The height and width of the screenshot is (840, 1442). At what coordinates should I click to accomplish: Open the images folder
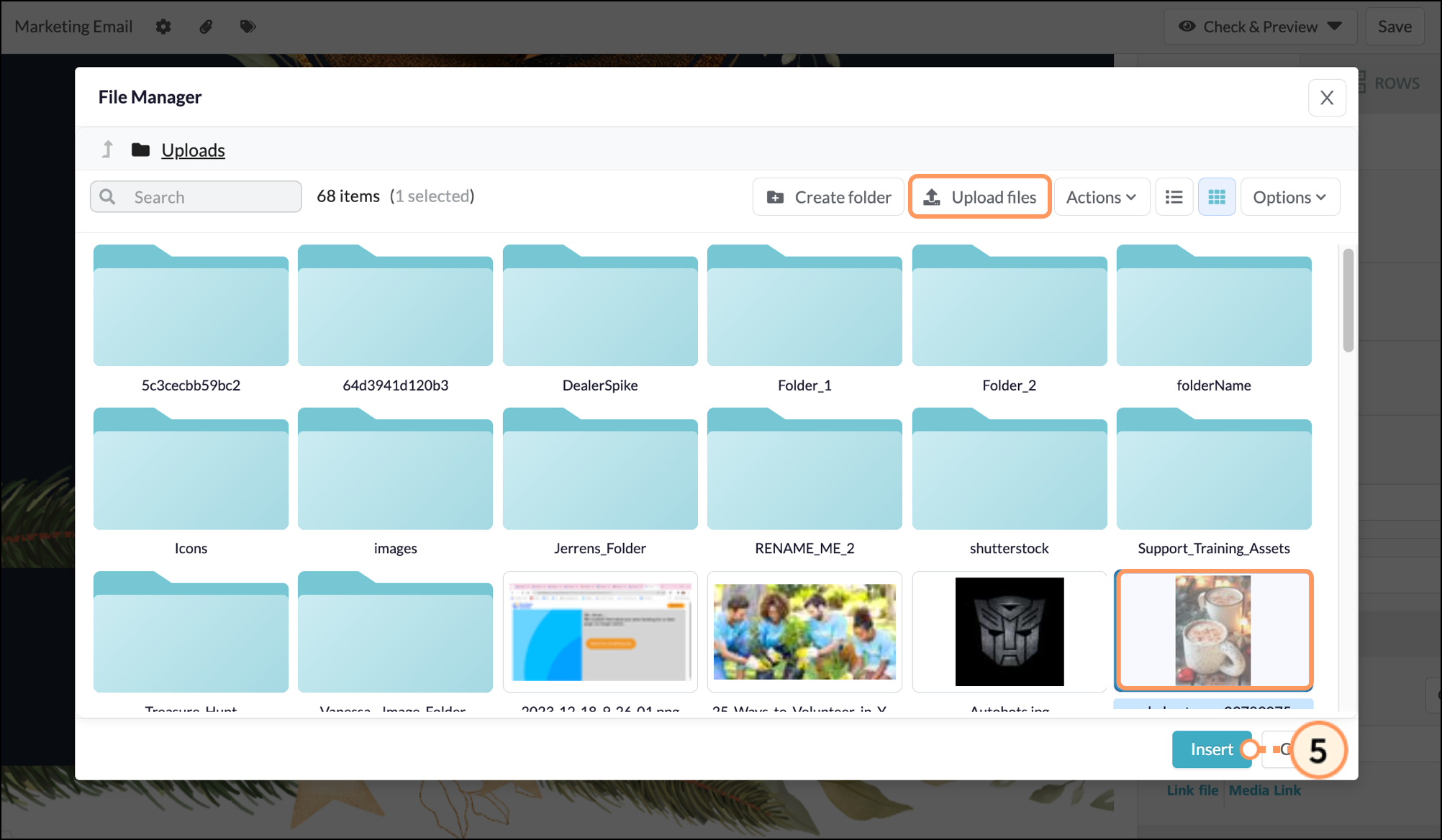[395, 469]
